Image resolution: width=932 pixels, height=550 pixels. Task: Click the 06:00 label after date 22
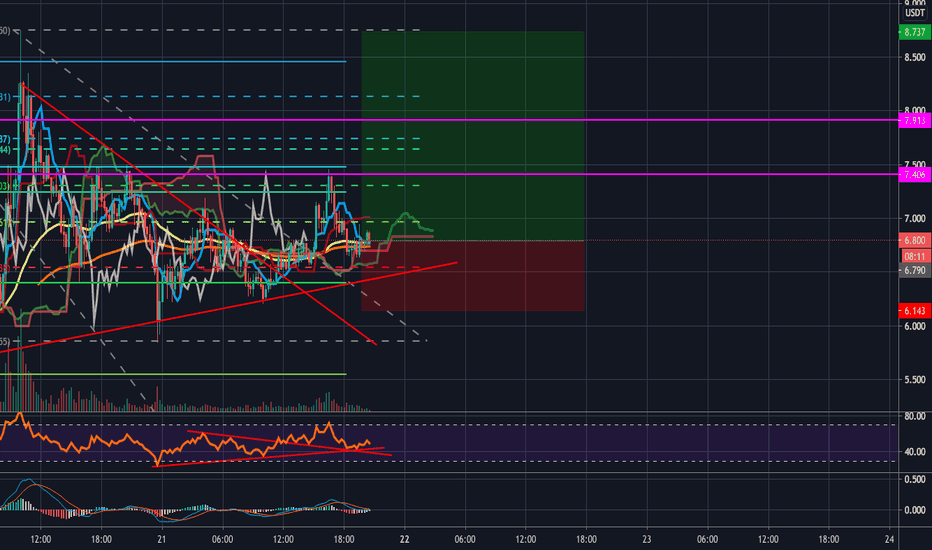coord(465,539)
